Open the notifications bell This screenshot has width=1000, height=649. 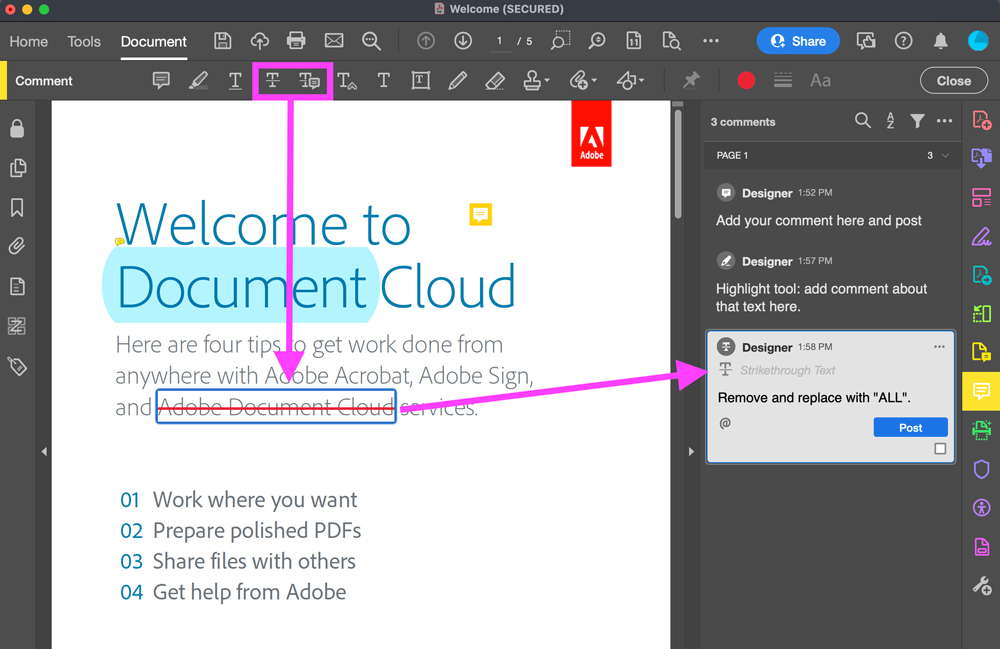tap(940, 41)
